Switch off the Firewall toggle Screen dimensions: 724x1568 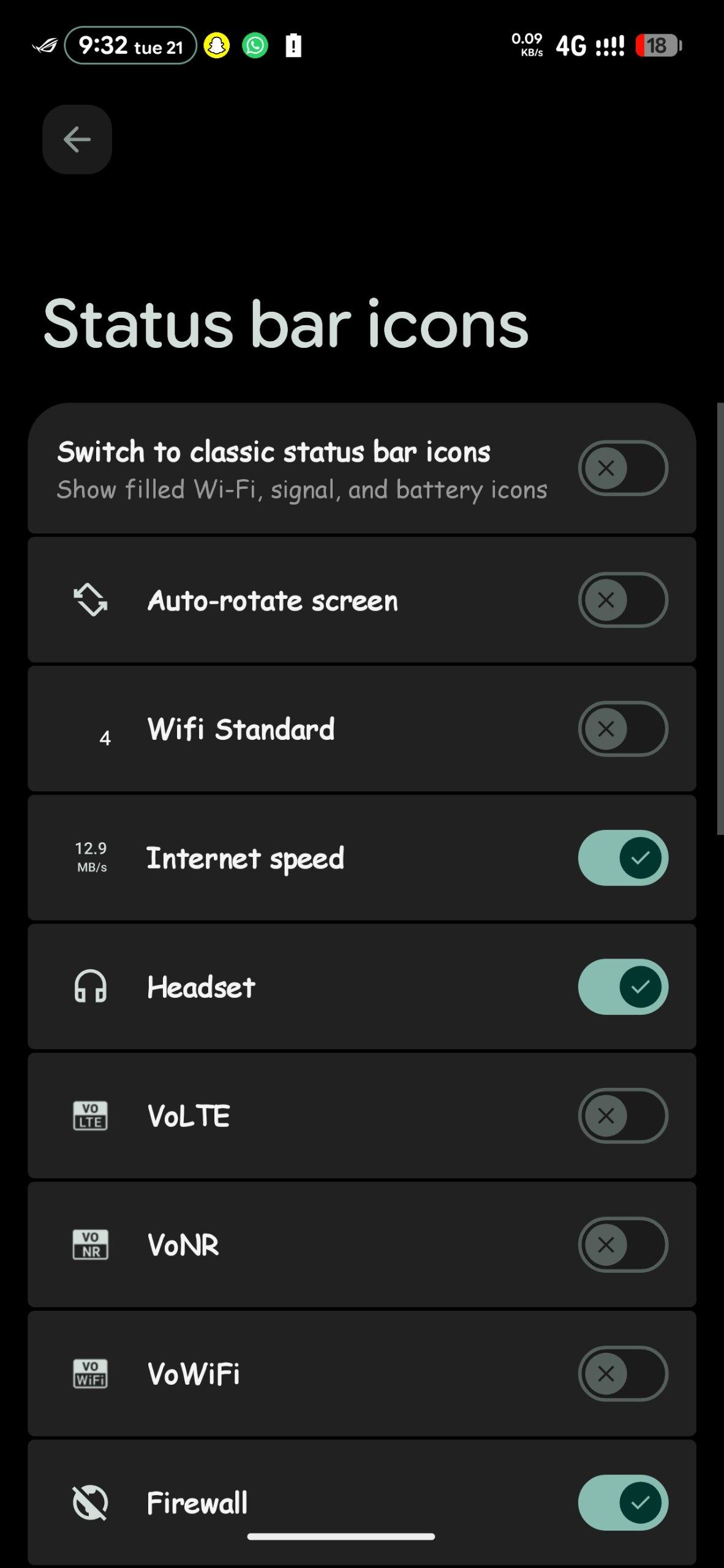pyautogui.click(x=623, y=1502)
